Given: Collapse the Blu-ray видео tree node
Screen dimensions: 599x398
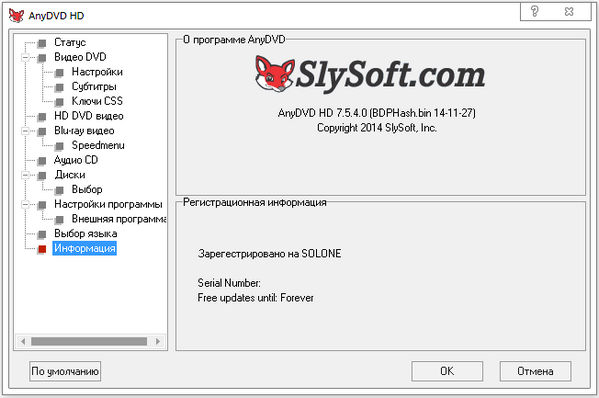Looking at the screenshot, I should [x=26, y=131].
